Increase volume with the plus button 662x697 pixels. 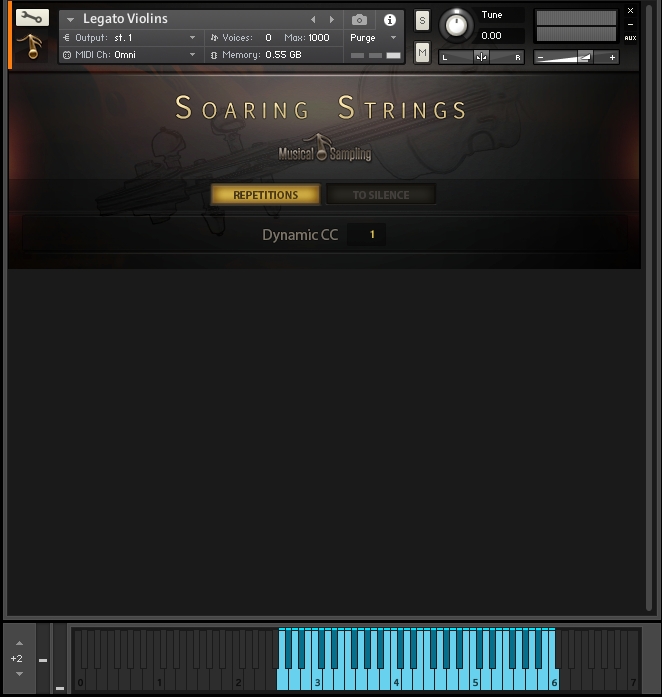[612, 57]
